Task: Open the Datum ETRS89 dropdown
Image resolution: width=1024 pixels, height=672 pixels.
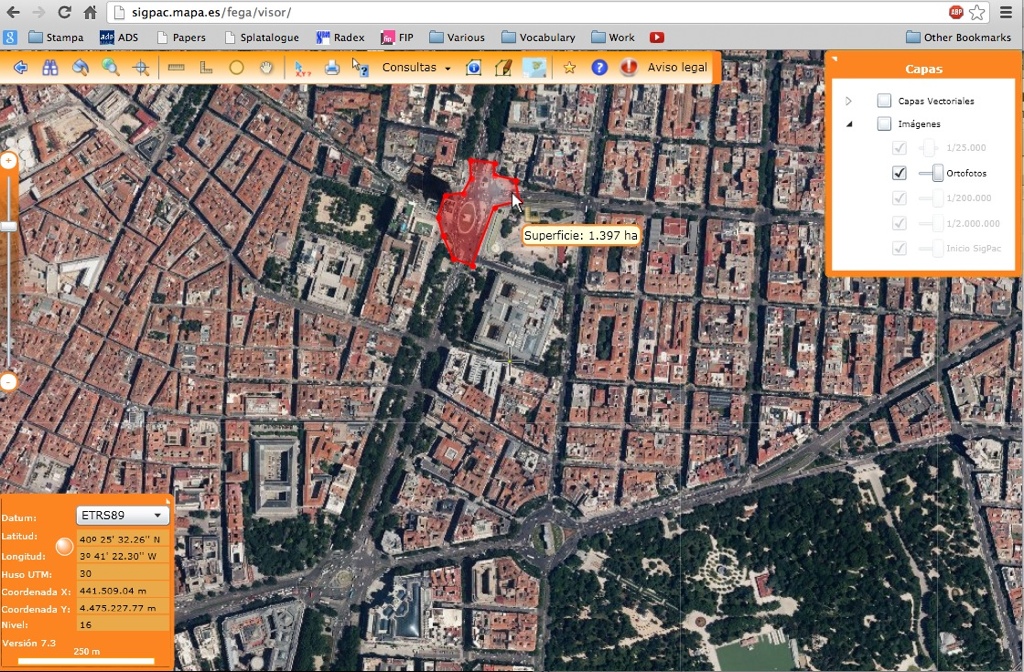Action: pos(123,516)
